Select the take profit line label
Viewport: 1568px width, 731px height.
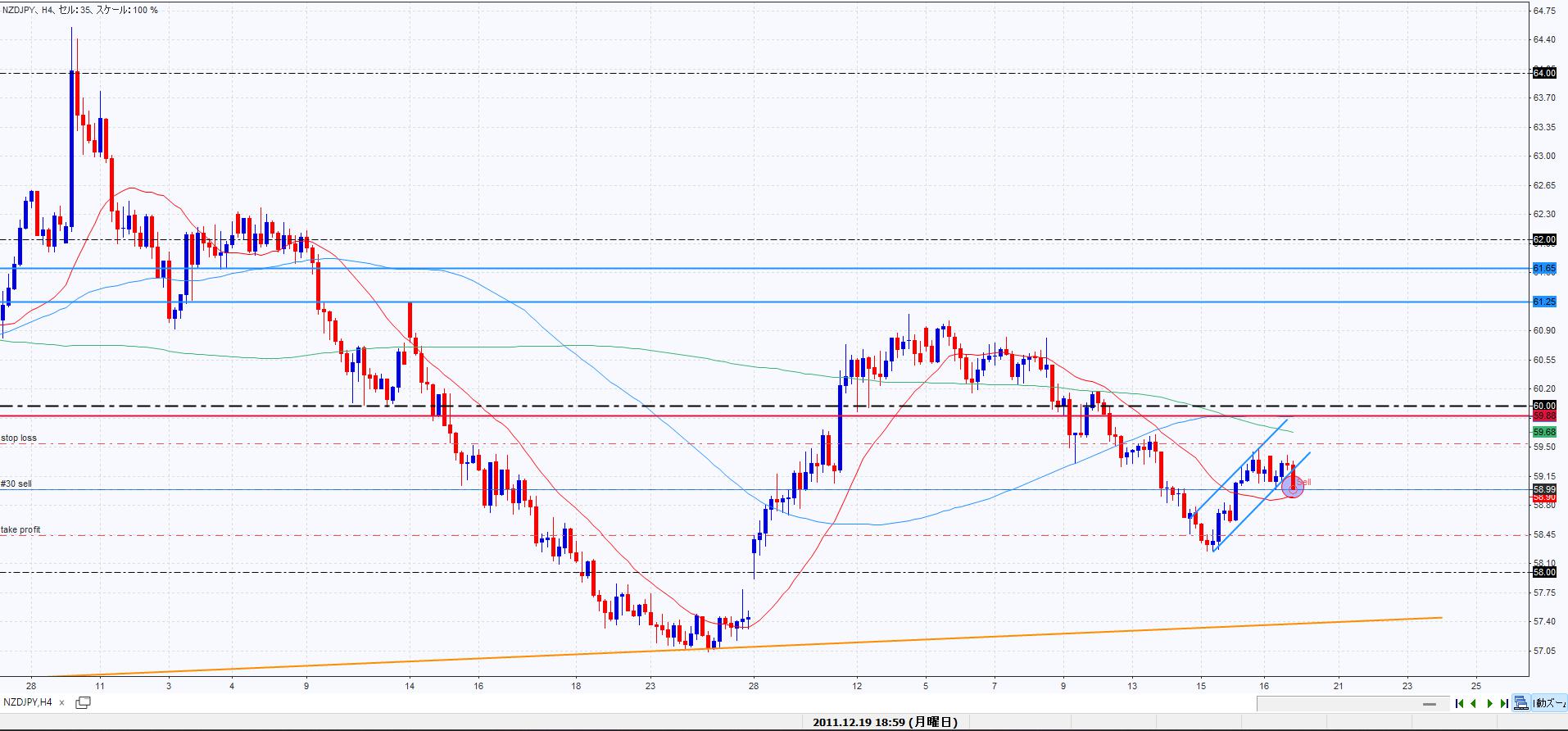[20, 530]
